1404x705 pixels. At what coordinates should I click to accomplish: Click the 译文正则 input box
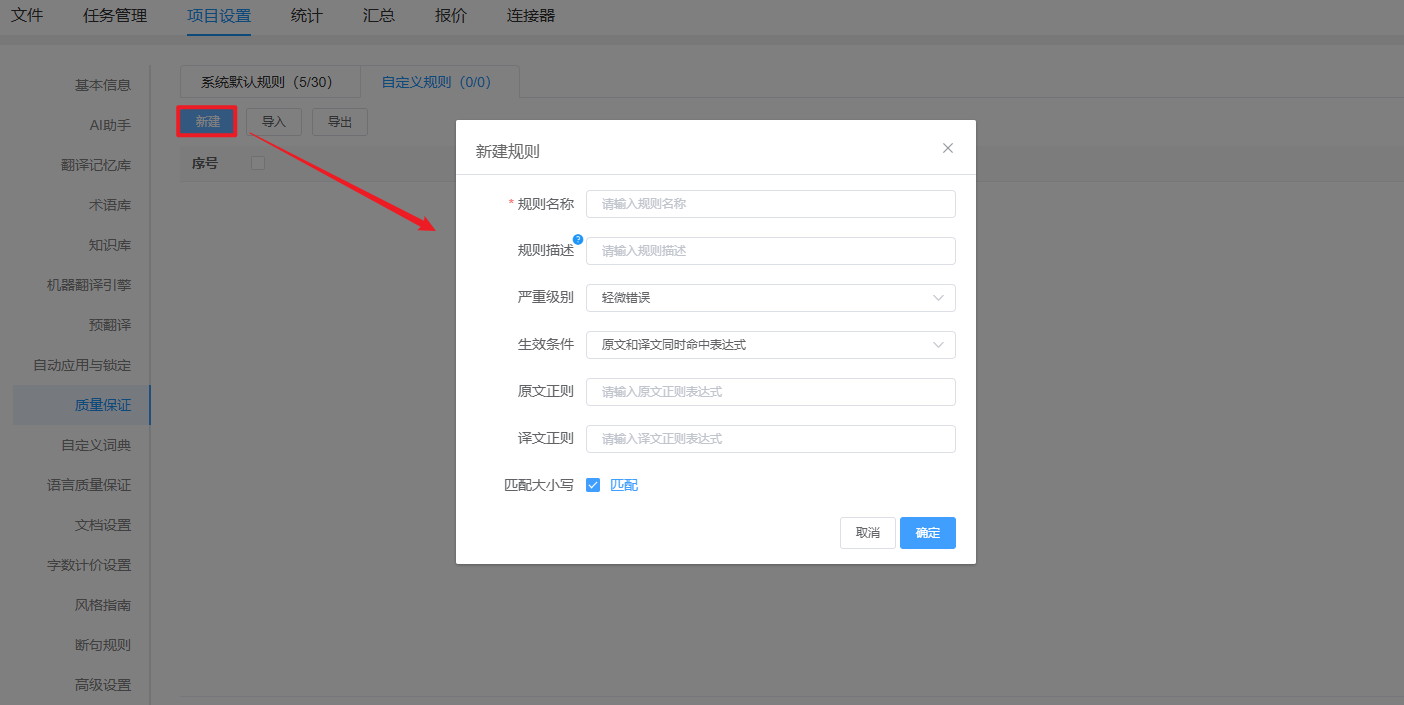(770, 439)
